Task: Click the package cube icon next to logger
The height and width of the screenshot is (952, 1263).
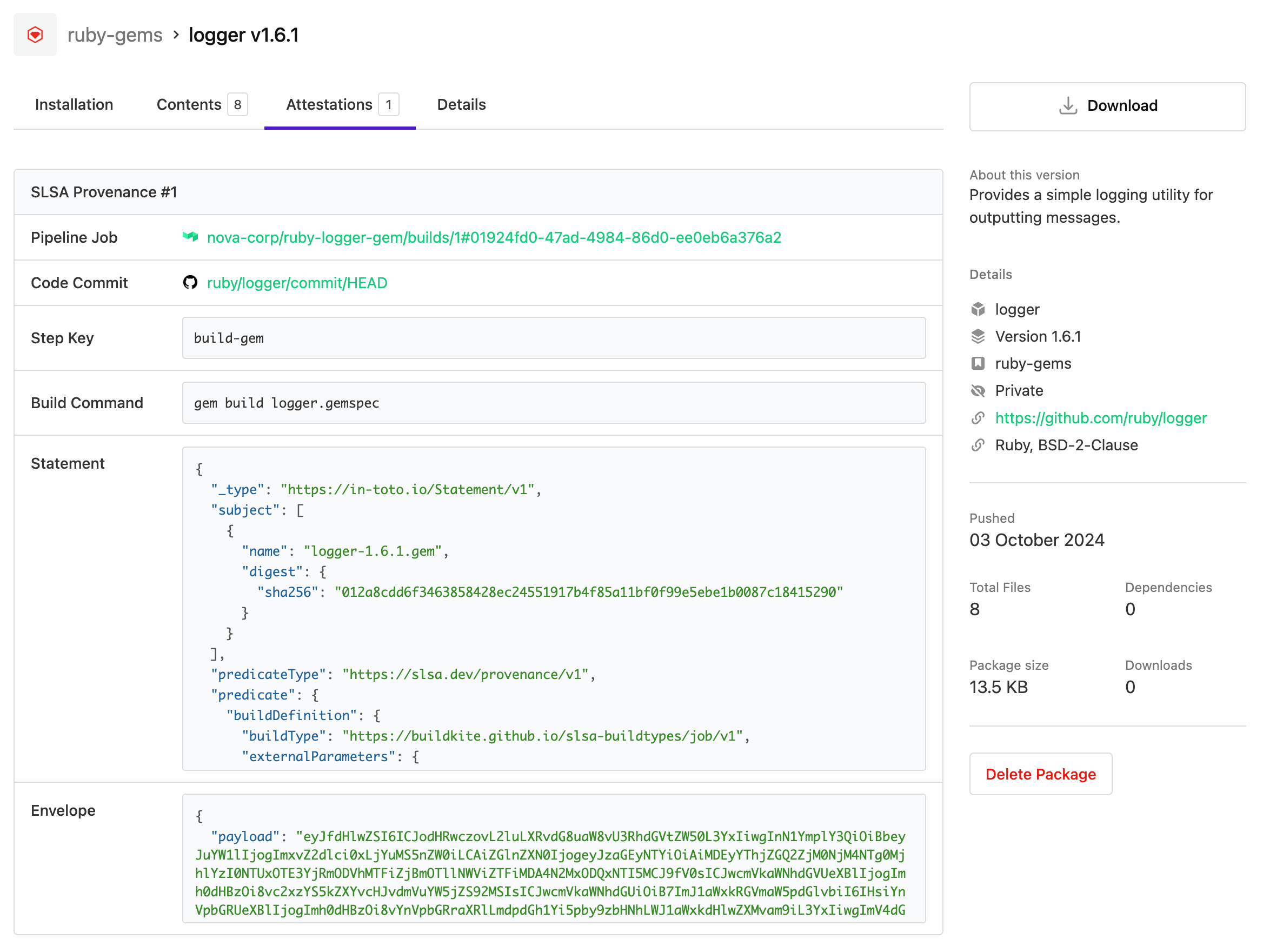Action: point(978,309)
